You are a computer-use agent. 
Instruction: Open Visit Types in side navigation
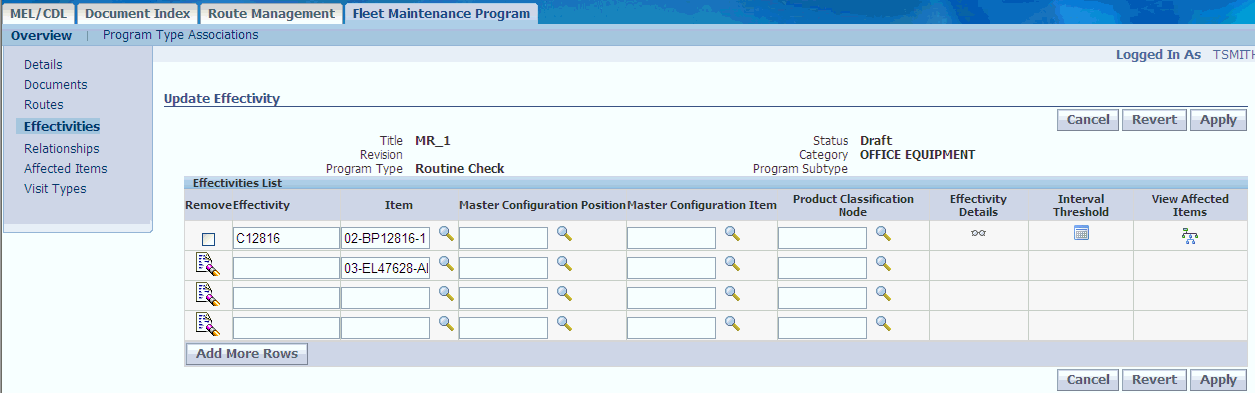(55, 189)
